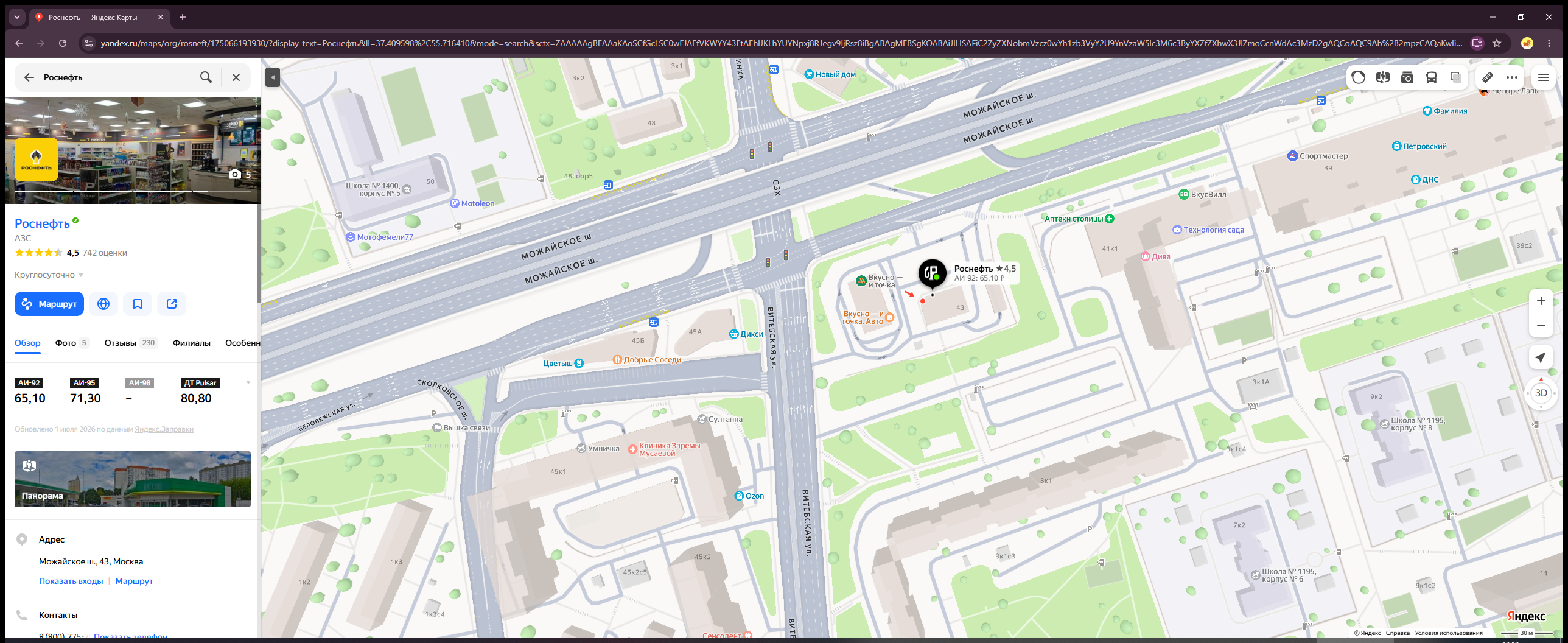Select the Роснефть map pin marker
Viewport: 1568px width, 643px height.
(x=932, y=273)
